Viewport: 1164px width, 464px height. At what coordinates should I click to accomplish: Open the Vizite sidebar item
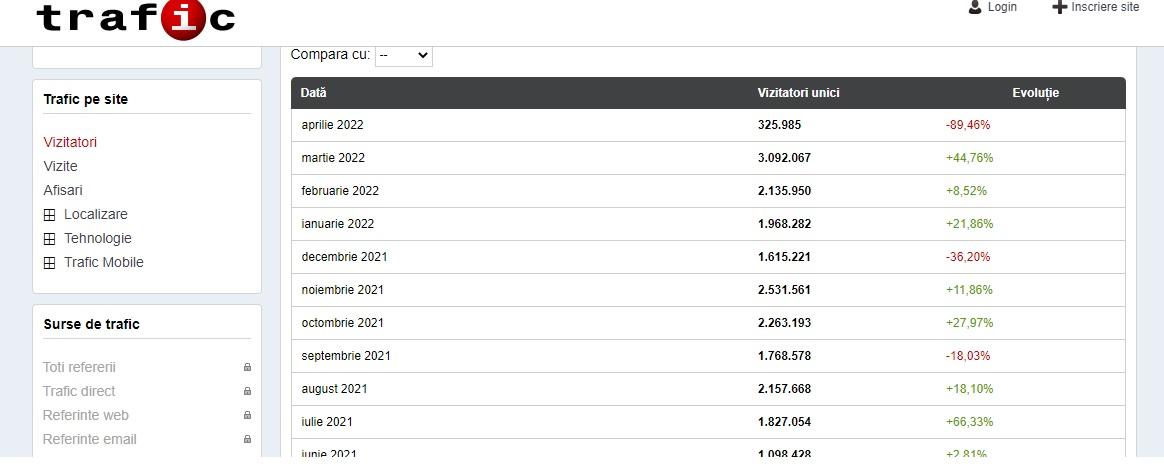coord(60,167)
